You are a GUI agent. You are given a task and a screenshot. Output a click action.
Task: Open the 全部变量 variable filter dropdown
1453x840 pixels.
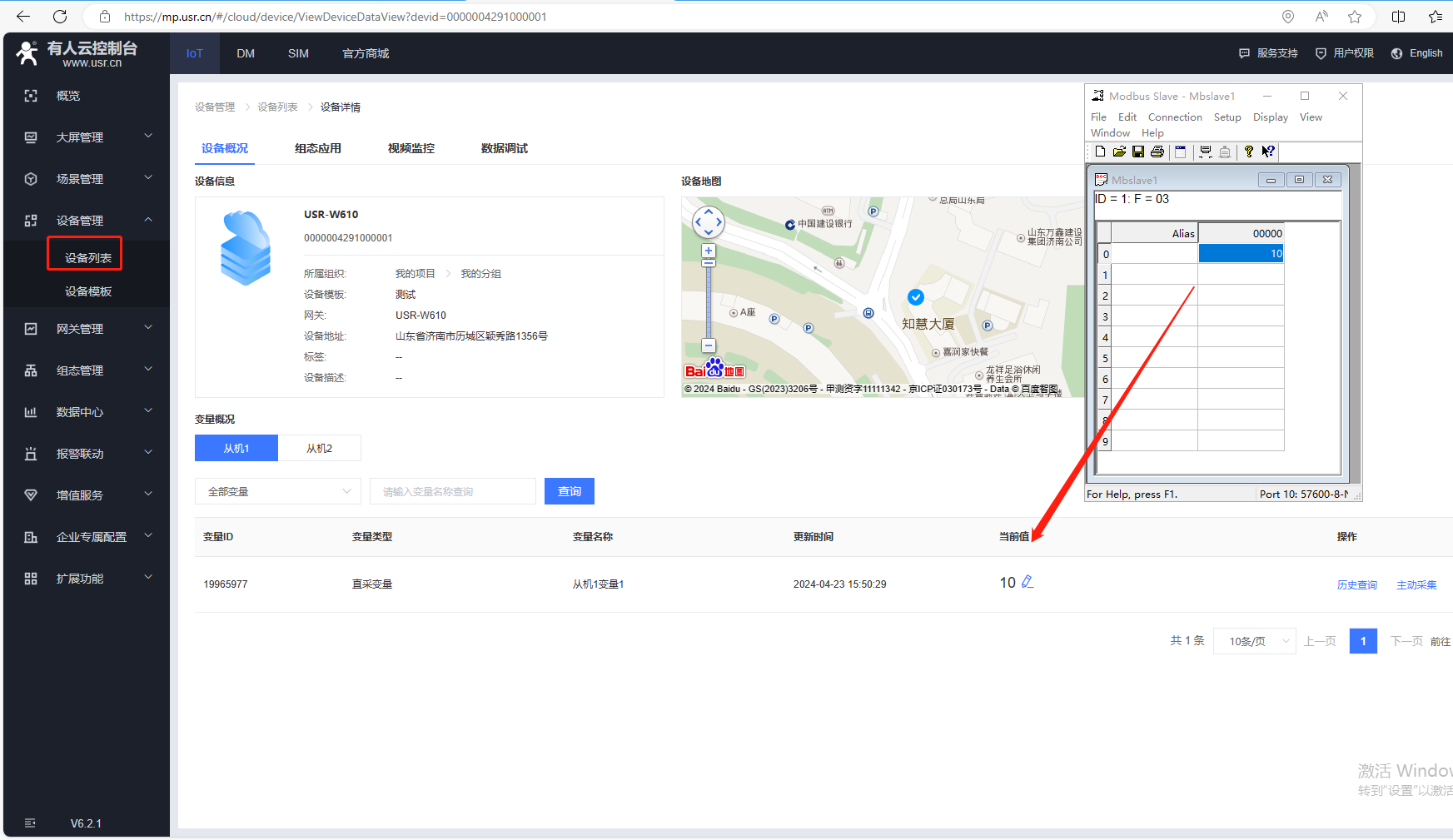(x=278, y=492)
